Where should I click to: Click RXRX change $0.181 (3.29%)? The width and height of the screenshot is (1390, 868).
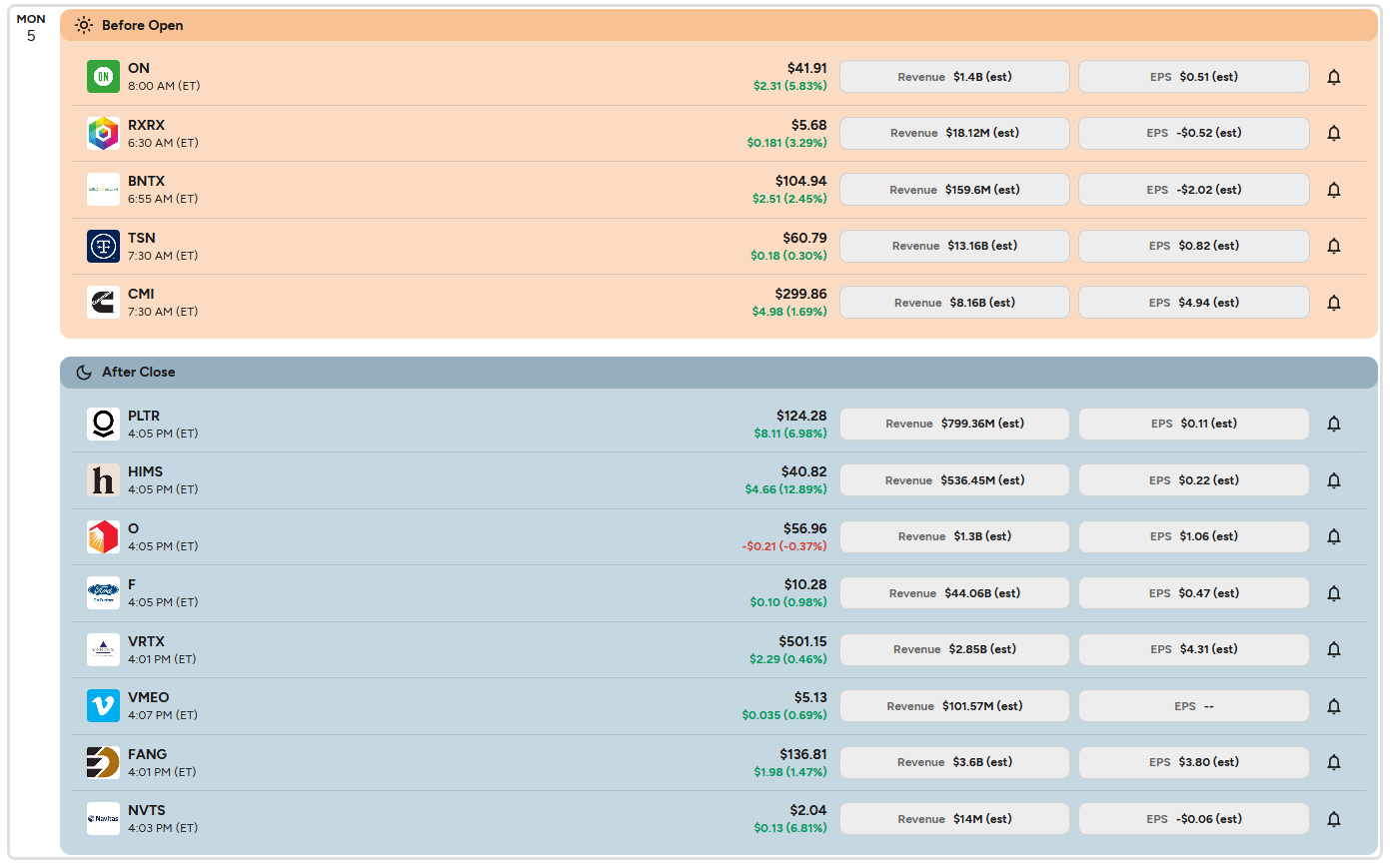[786, 143]
